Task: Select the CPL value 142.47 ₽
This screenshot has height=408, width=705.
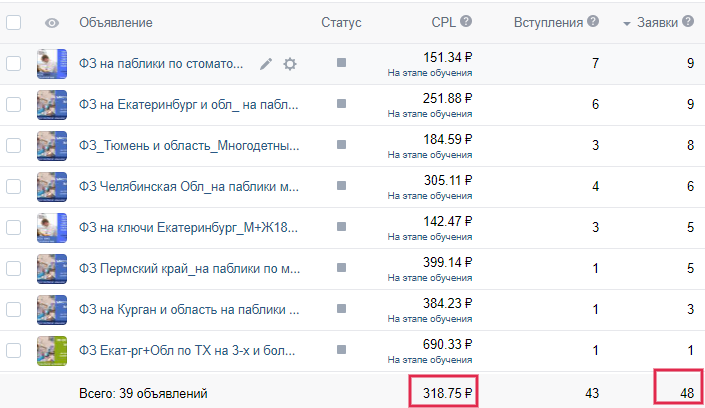Action: point(447,221)
